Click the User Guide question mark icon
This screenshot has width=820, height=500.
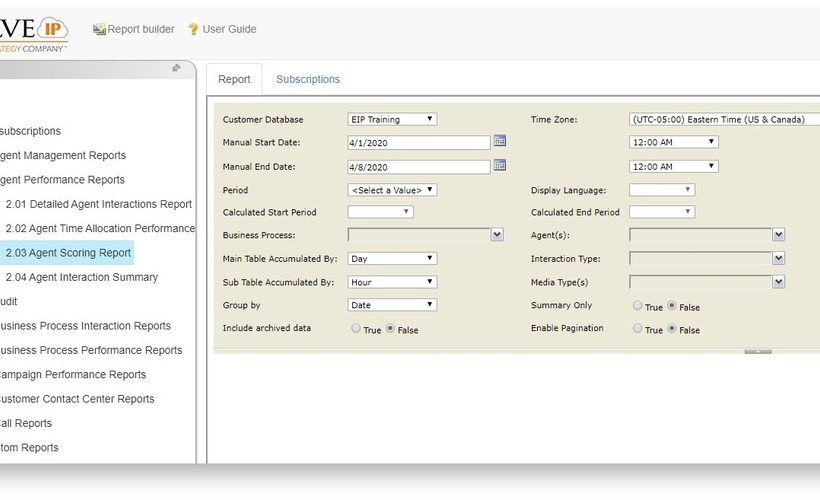tap(193, 29)
